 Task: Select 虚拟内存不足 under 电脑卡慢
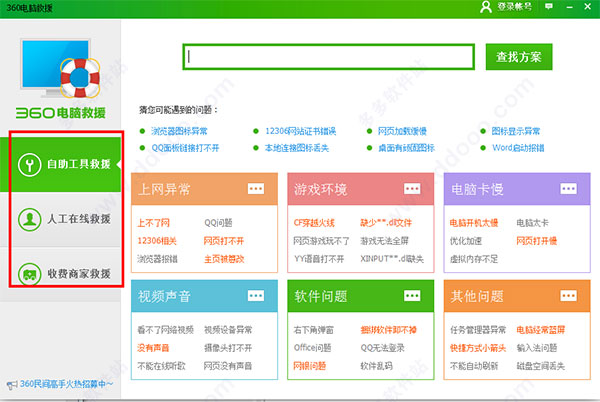[x=474, y=259]
